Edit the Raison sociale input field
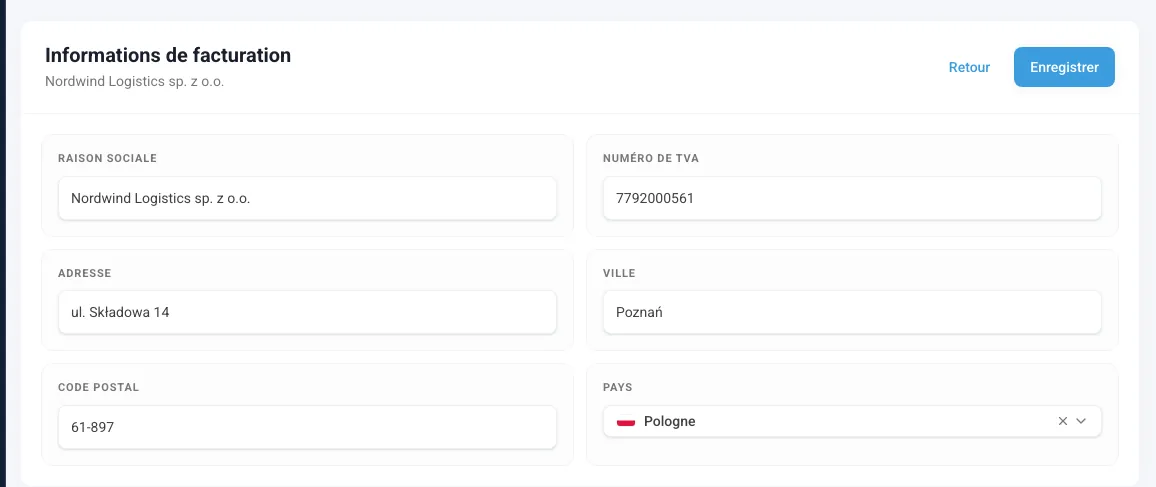1156x487 pixels. [307, 197]
